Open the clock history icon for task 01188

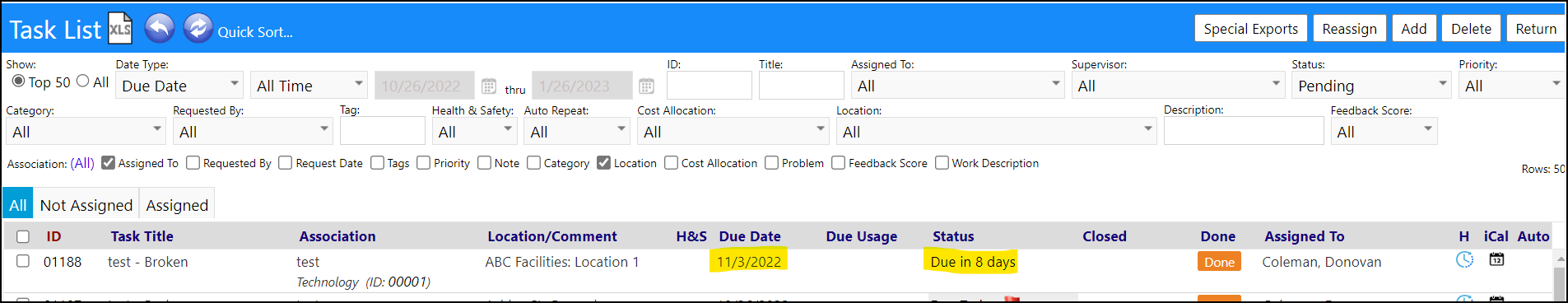point(1464,259)
